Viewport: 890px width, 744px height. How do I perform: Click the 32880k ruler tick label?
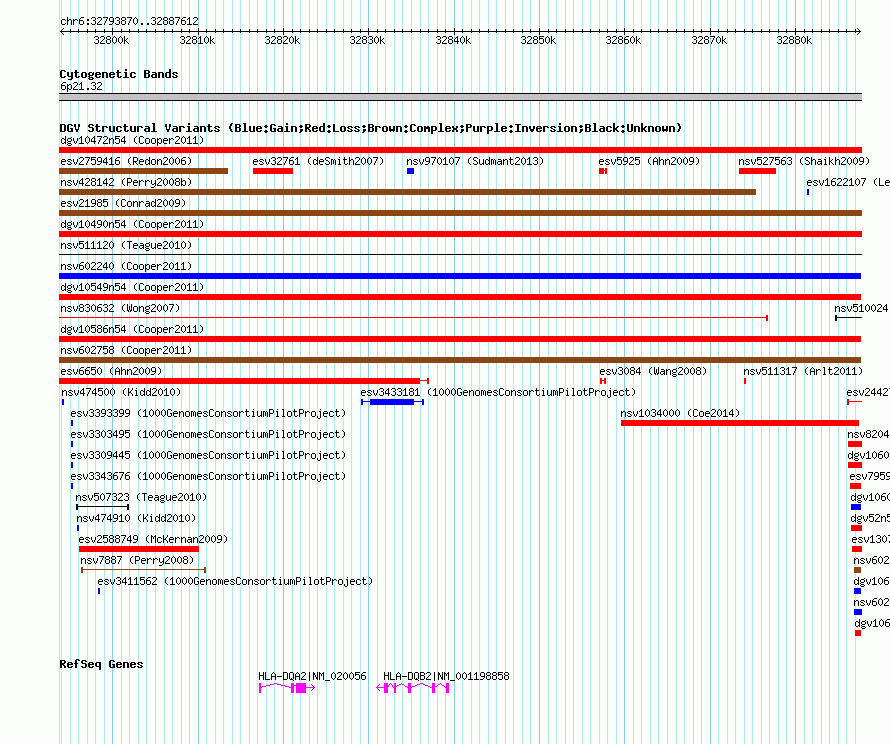[794, 40]
